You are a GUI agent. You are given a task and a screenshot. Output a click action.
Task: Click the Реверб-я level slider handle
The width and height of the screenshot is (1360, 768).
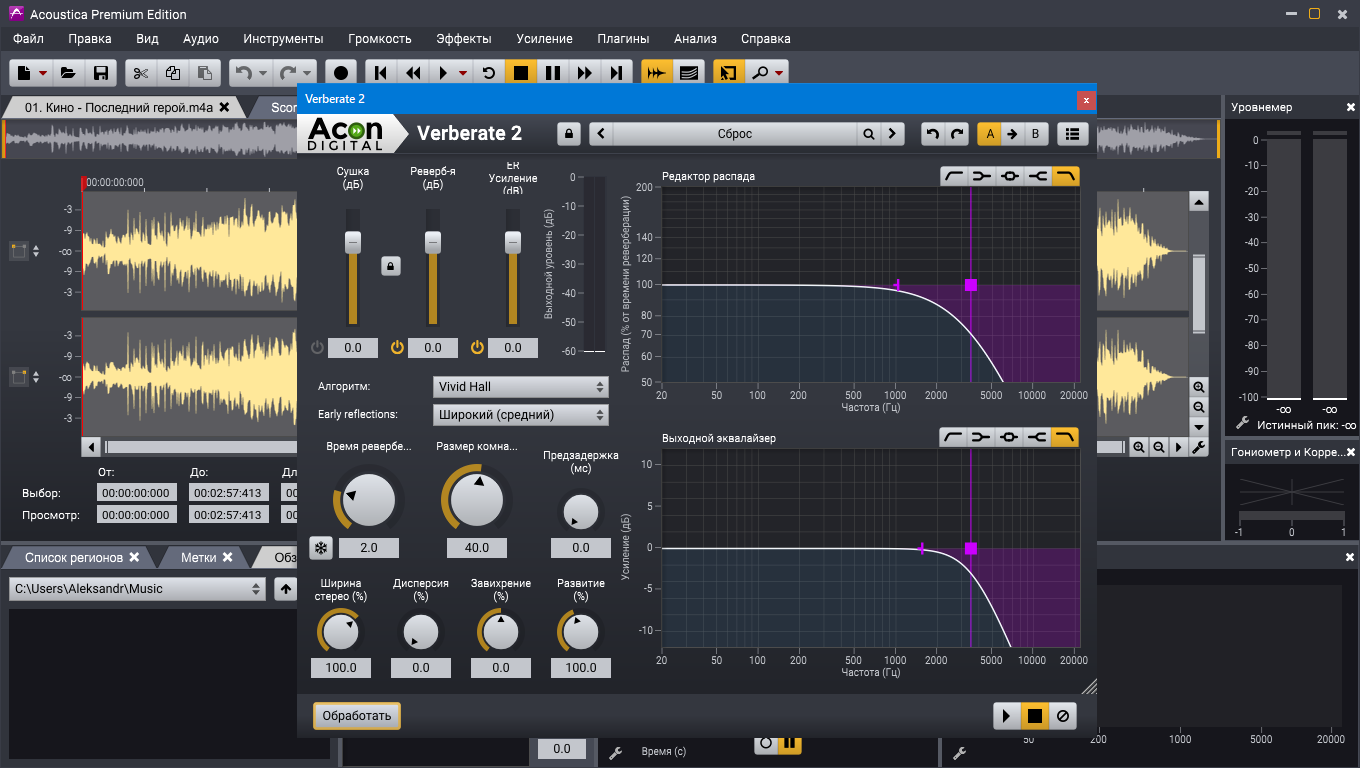433,242
